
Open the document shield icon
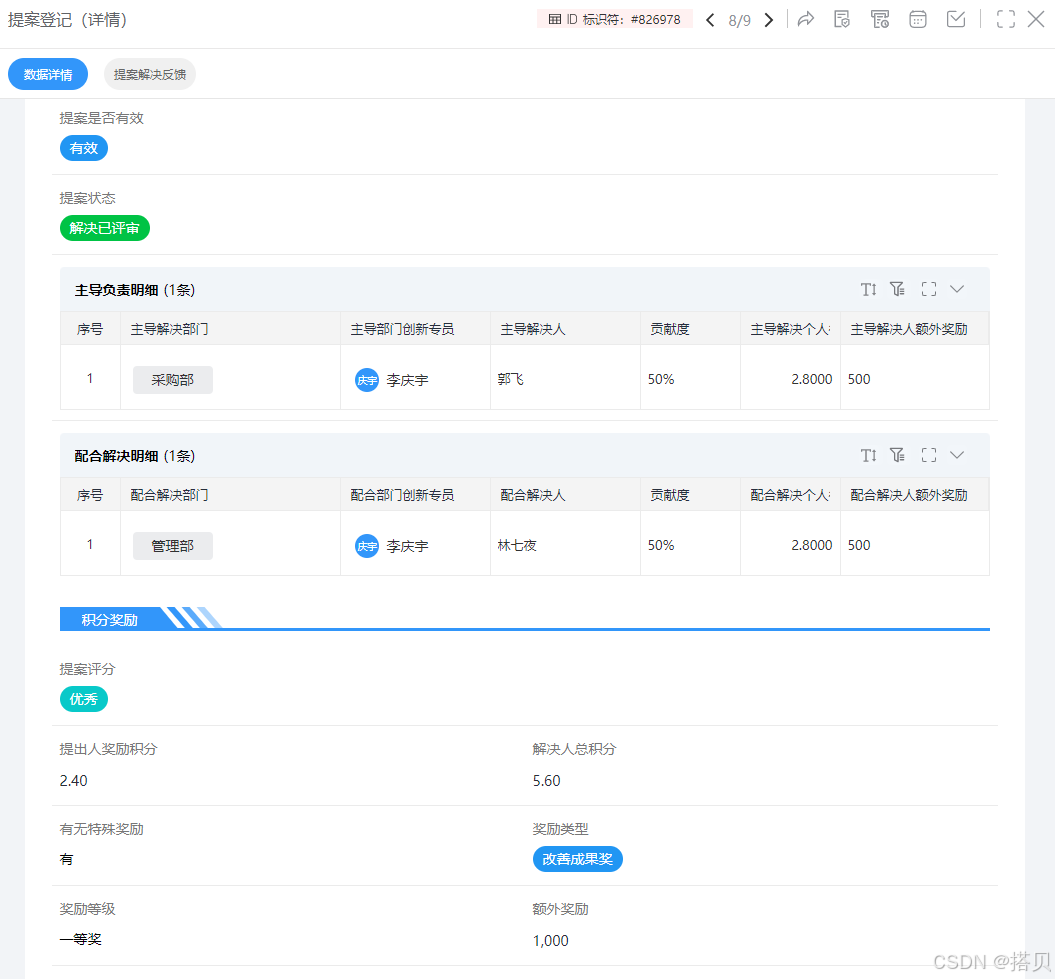pos(842,19)
